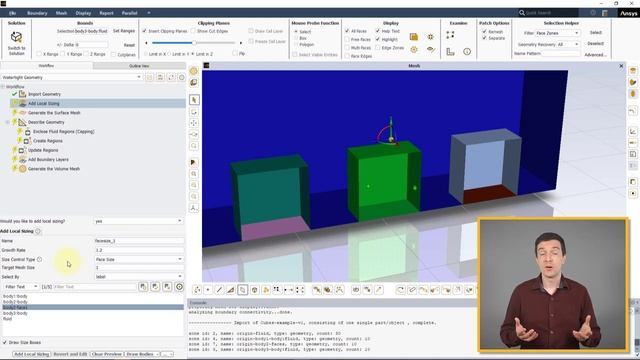Click the Clear Preview button
640x360 pixels.
[x=107, y=354]
